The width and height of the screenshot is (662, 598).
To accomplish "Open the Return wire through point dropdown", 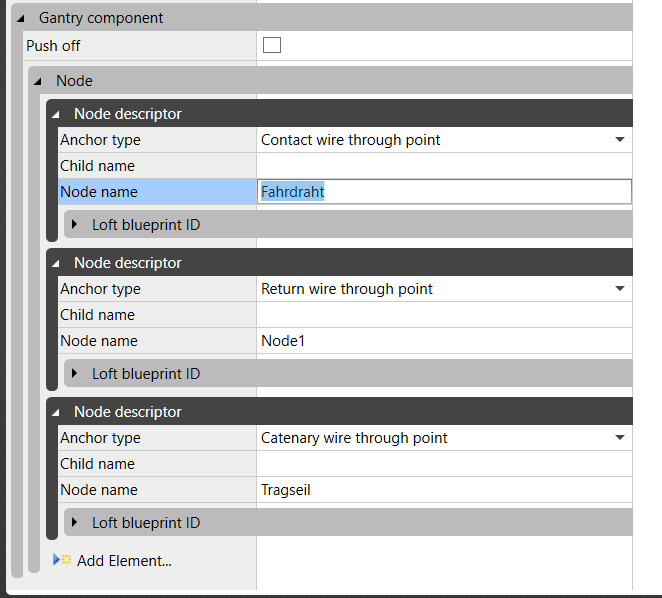I will 620,289.
